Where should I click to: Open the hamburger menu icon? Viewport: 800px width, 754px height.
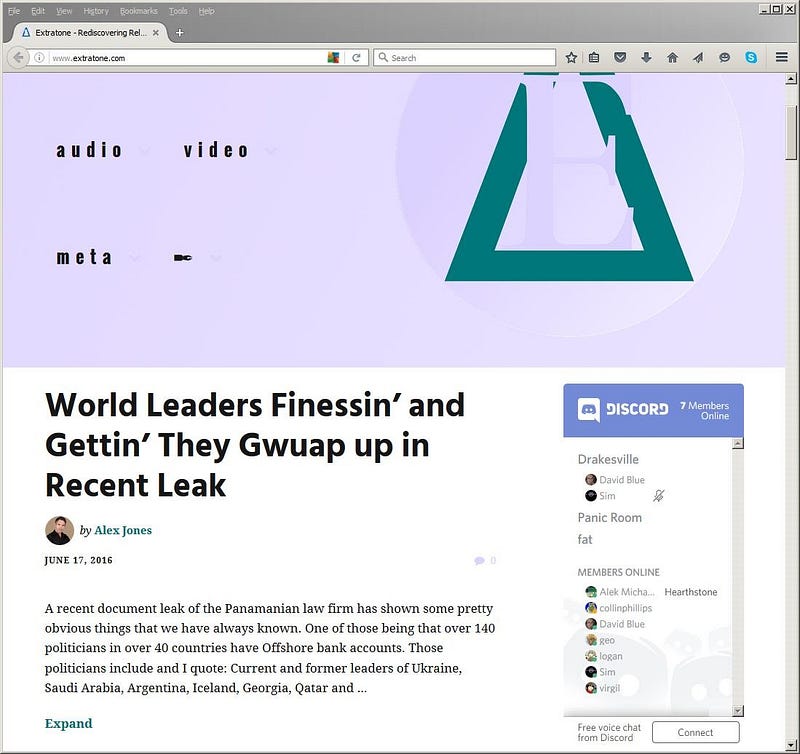pos(782,57)
